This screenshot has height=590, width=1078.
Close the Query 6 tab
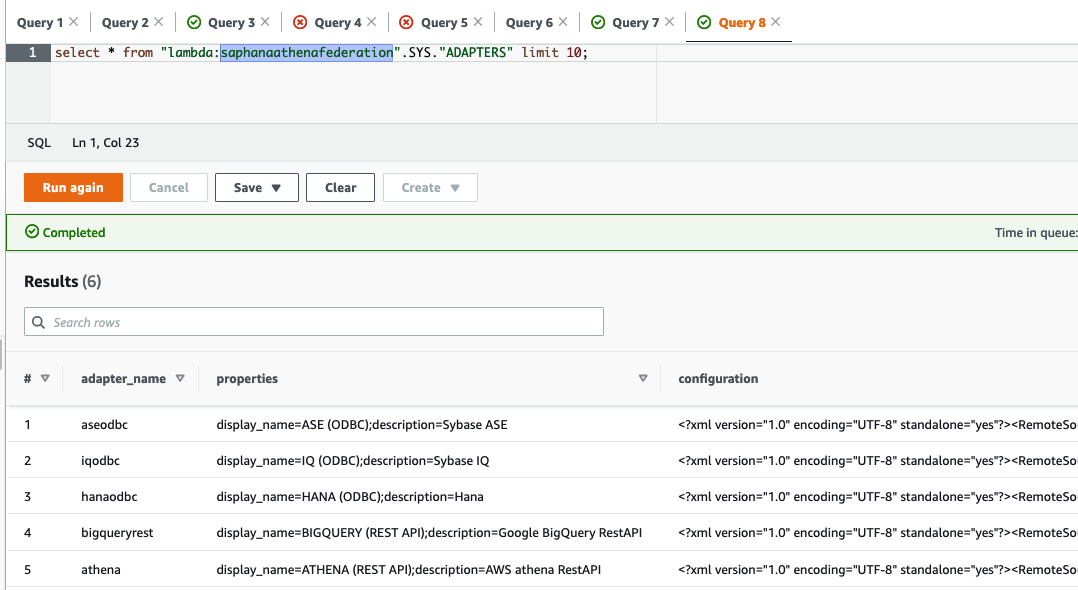(563, 22)
